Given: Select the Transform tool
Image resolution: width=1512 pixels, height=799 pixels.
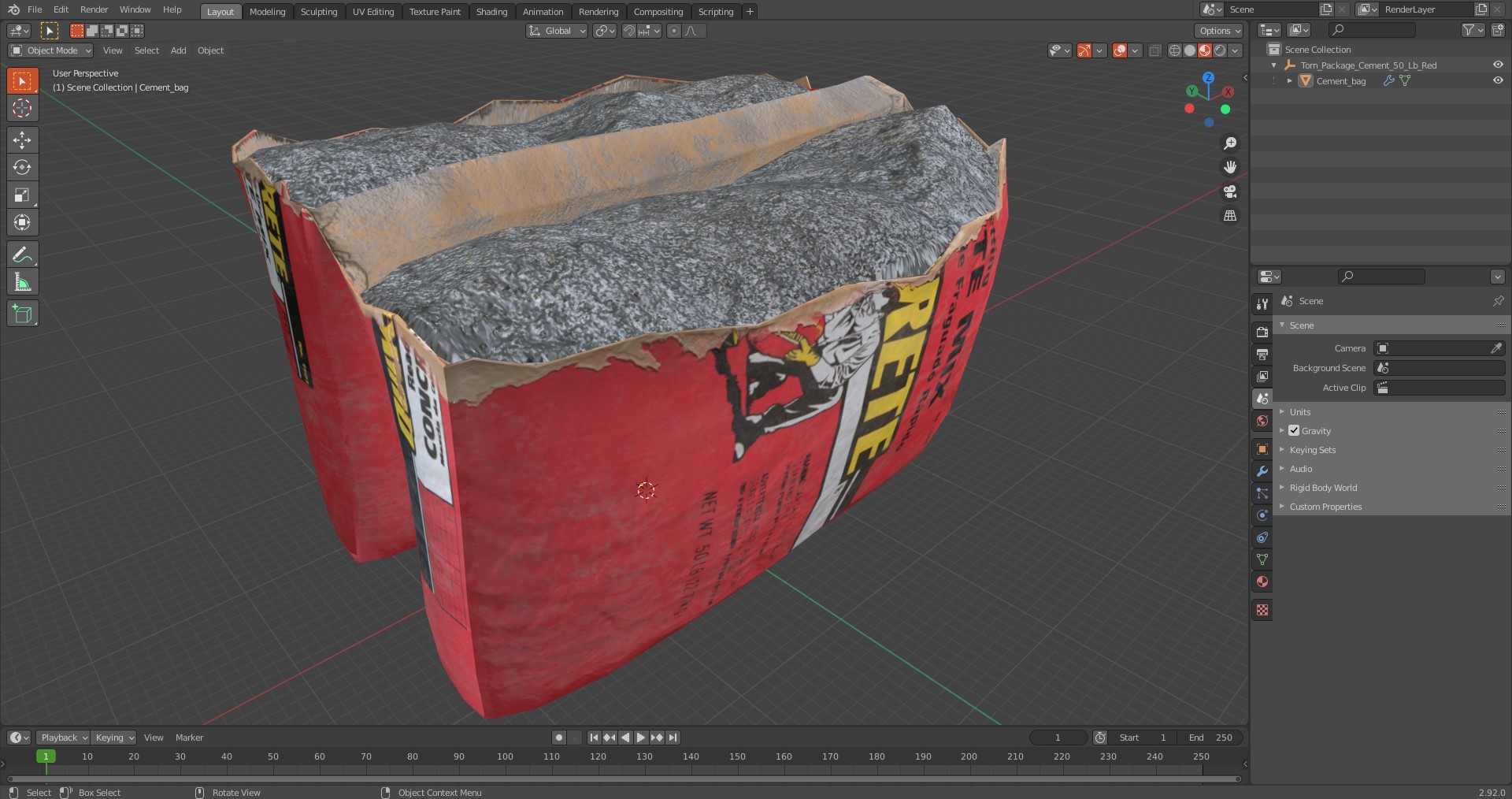Looking at the screenshot, I should (22, 222).
